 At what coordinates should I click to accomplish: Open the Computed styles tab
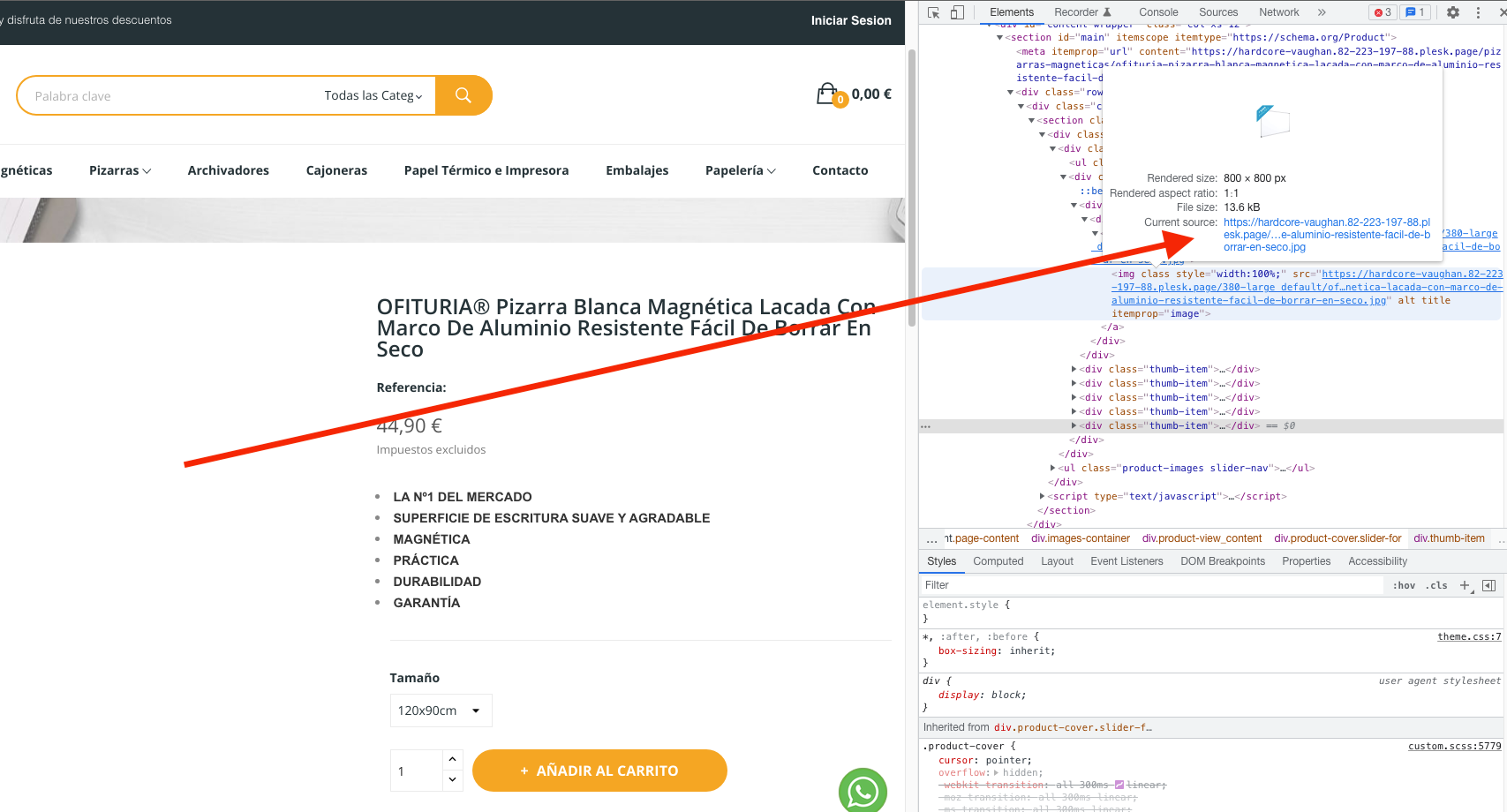point(998,561)
